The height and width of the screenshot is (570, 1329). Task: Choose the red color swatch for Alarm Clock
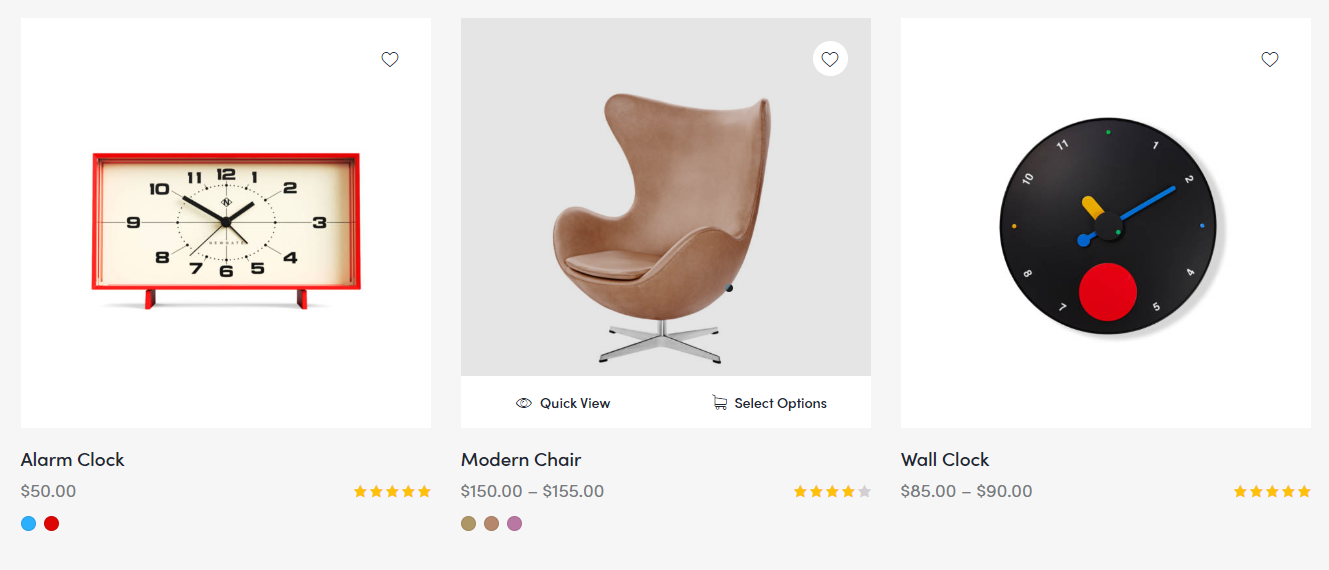click(x=52, y=523)
